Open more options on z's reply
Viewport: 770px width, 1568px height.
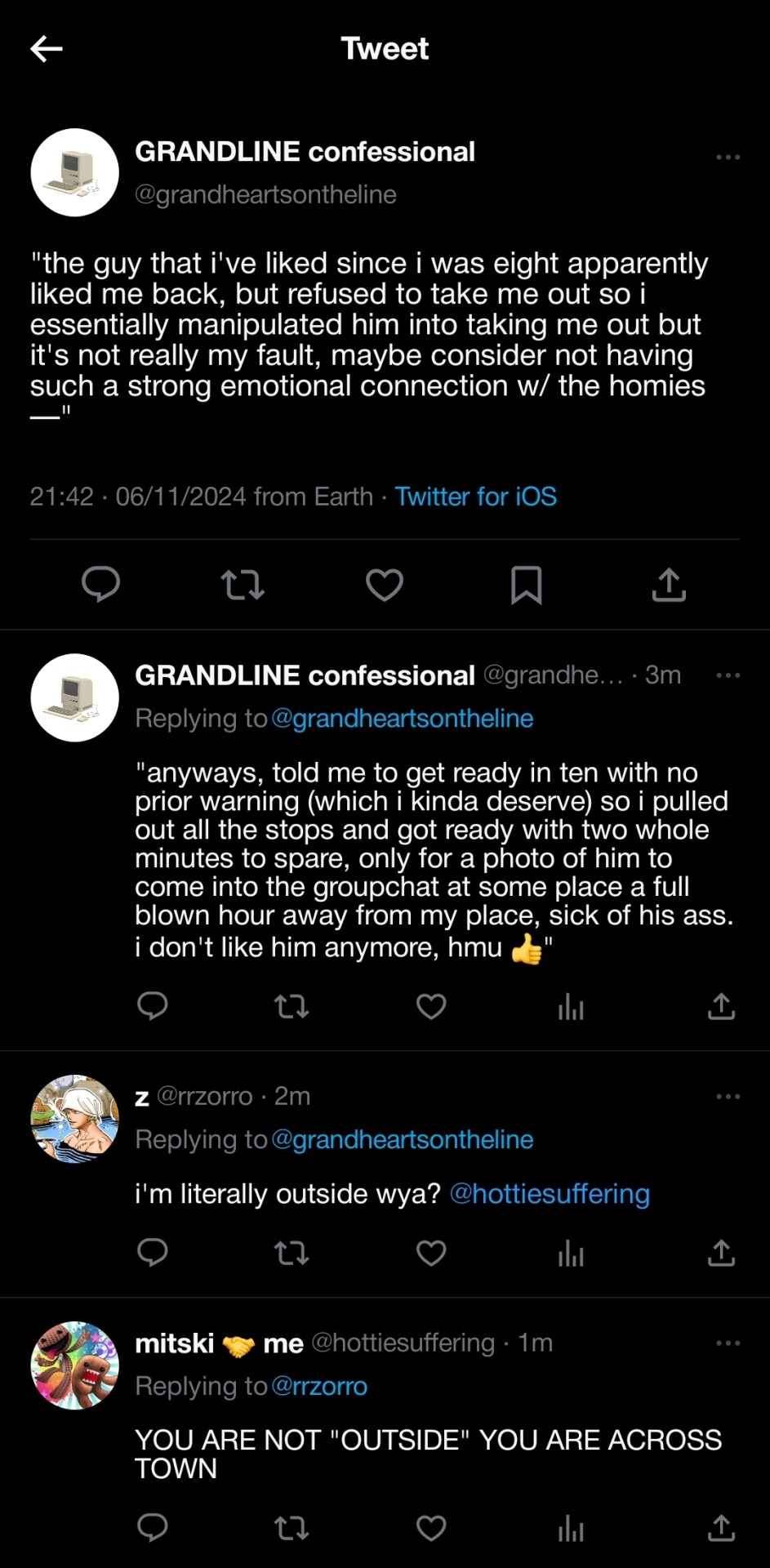pyautogui.click(x=728, y=1096)
